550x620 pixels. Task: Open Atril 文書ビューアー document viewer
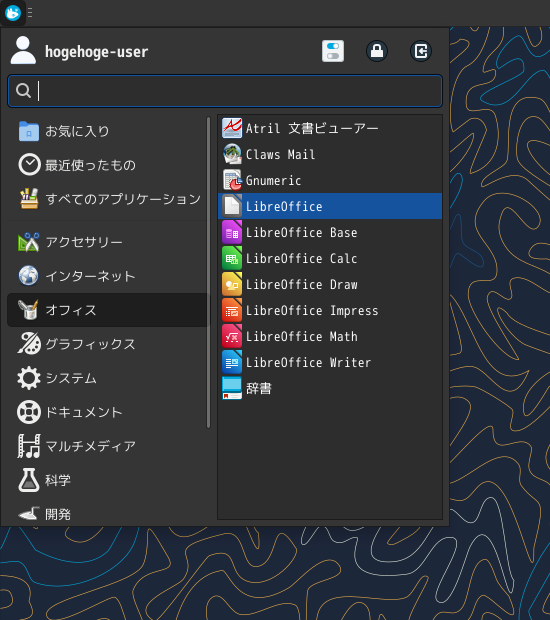coord(330,128)
